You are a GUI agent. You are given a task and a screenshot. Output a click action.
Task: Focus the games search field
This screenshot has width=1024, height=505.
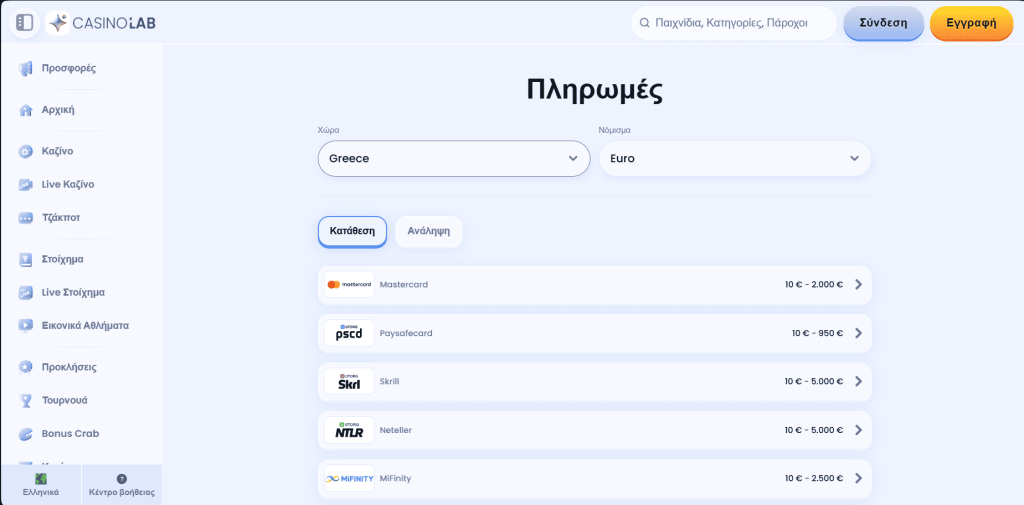734,23
